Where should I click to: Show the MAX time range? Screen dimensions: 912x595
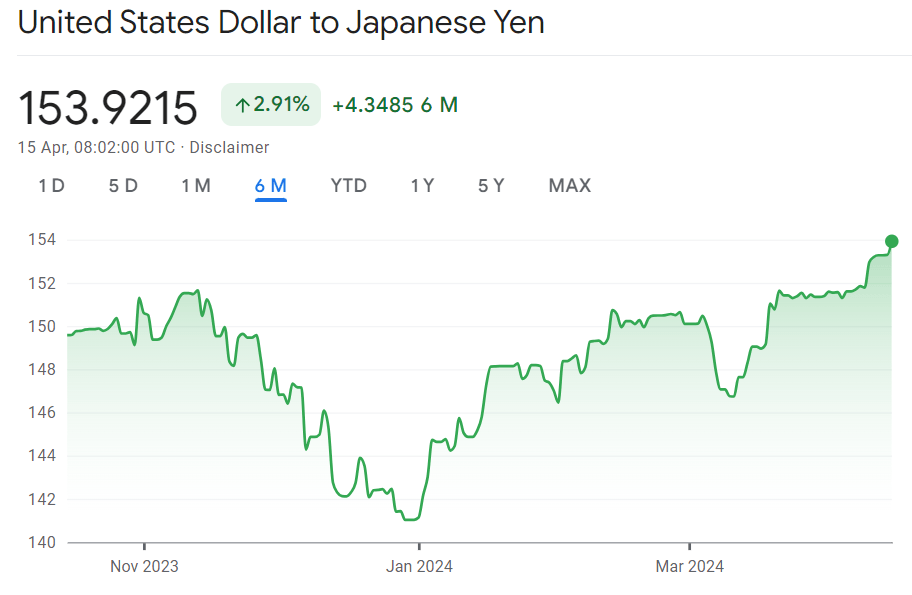(570, 186)
